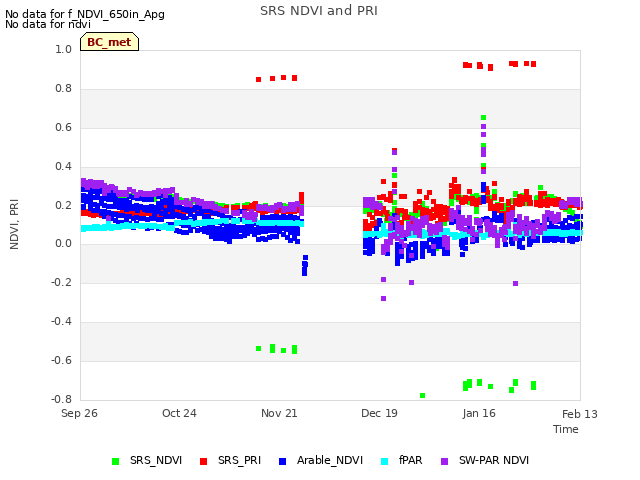Click the 'No data for f_NDVI_650in_Apg' message

(x=85, y=14)
